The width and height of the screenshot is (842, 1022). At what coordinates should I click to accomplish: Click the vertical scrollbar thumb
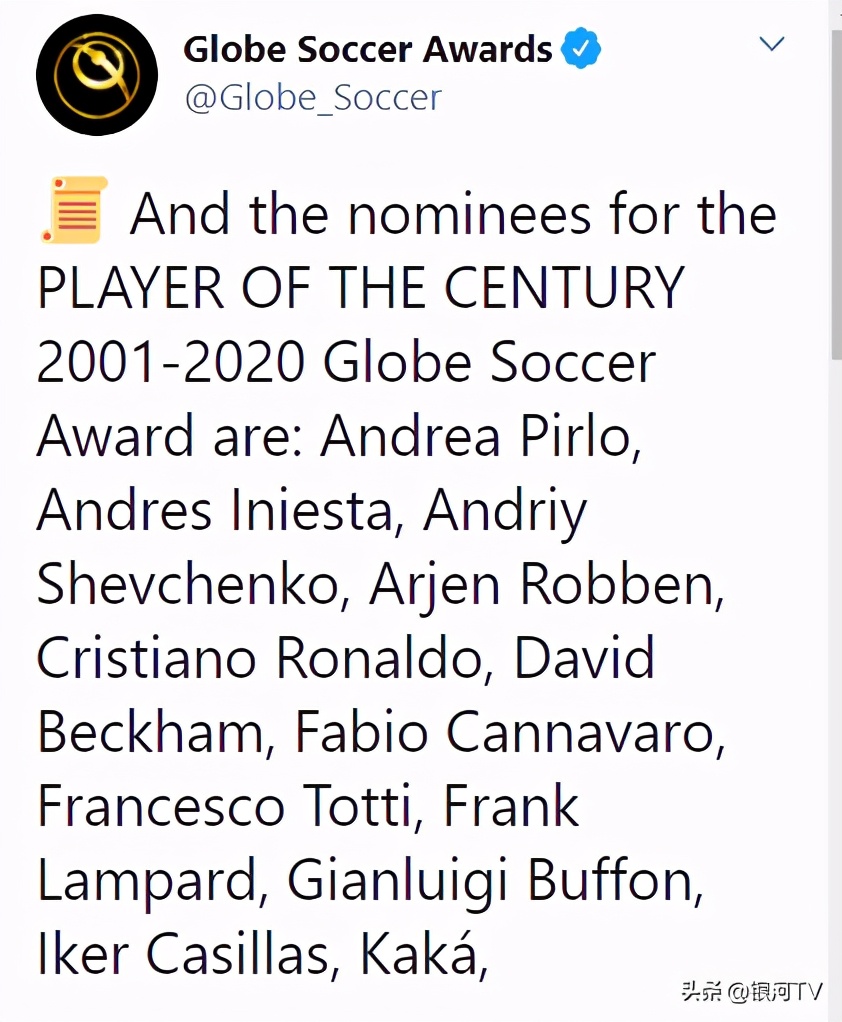click(835, 190)
